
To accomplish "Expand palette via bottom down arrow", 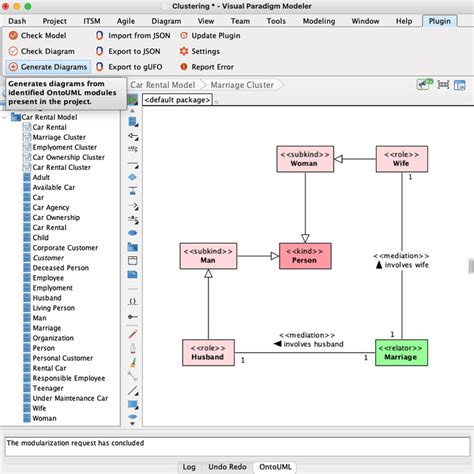I will (x=132, y=424).
